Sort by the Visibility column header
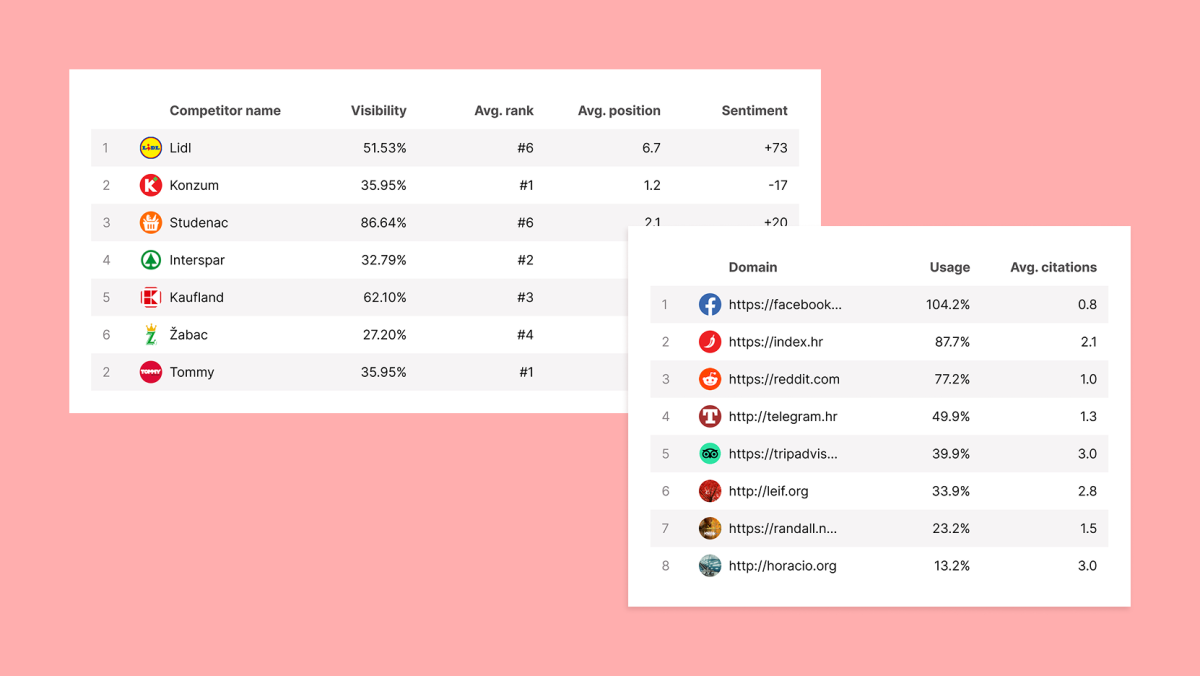This screenshot has width=1200, height=676. [379, 111]
